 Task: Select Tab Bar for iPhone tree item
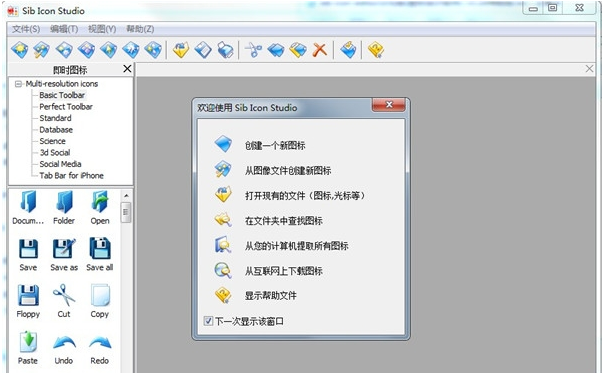click(x=72, y=176)
